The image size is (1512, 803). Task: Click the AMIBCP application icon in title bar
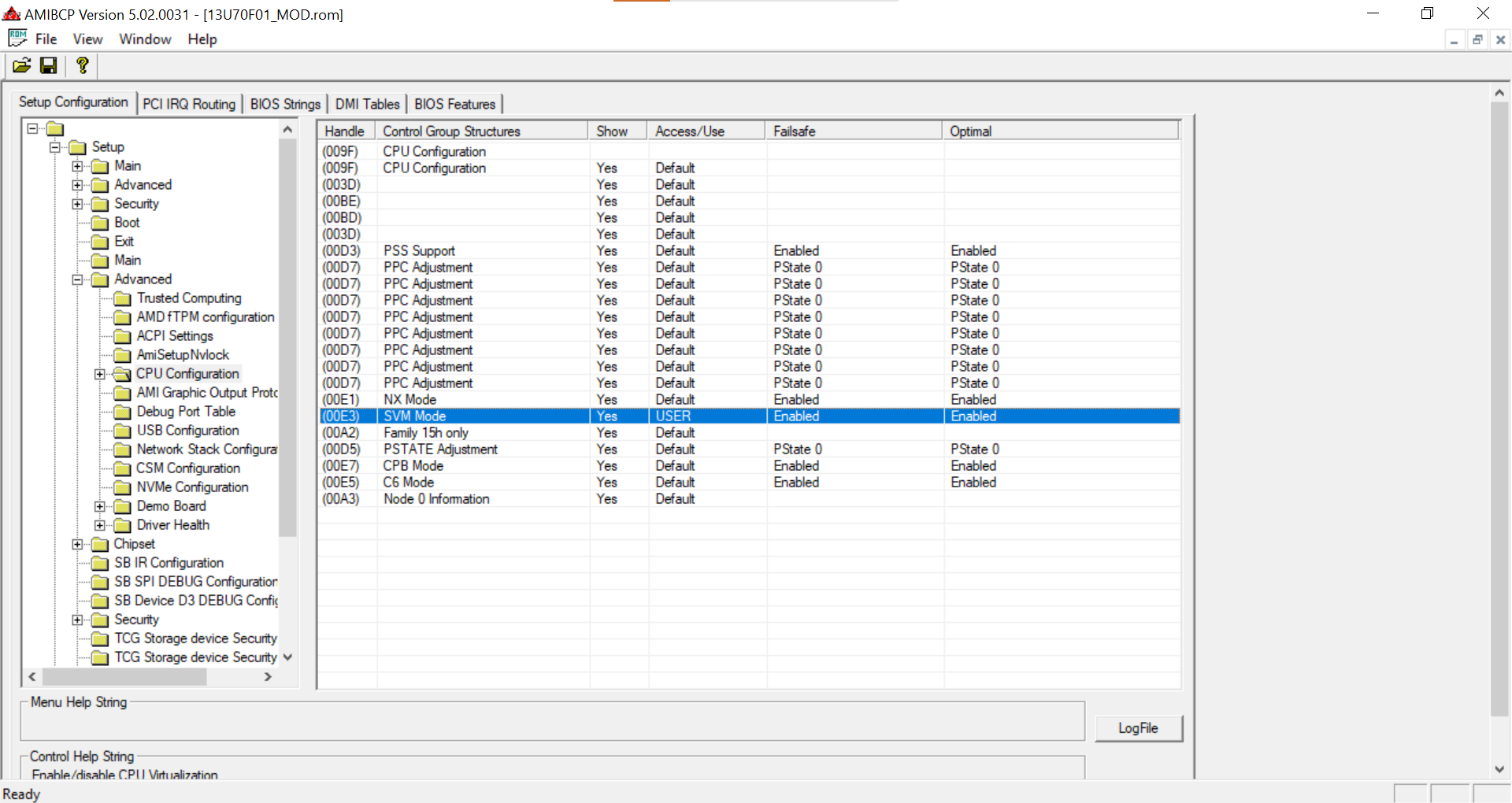pos(11,13)
